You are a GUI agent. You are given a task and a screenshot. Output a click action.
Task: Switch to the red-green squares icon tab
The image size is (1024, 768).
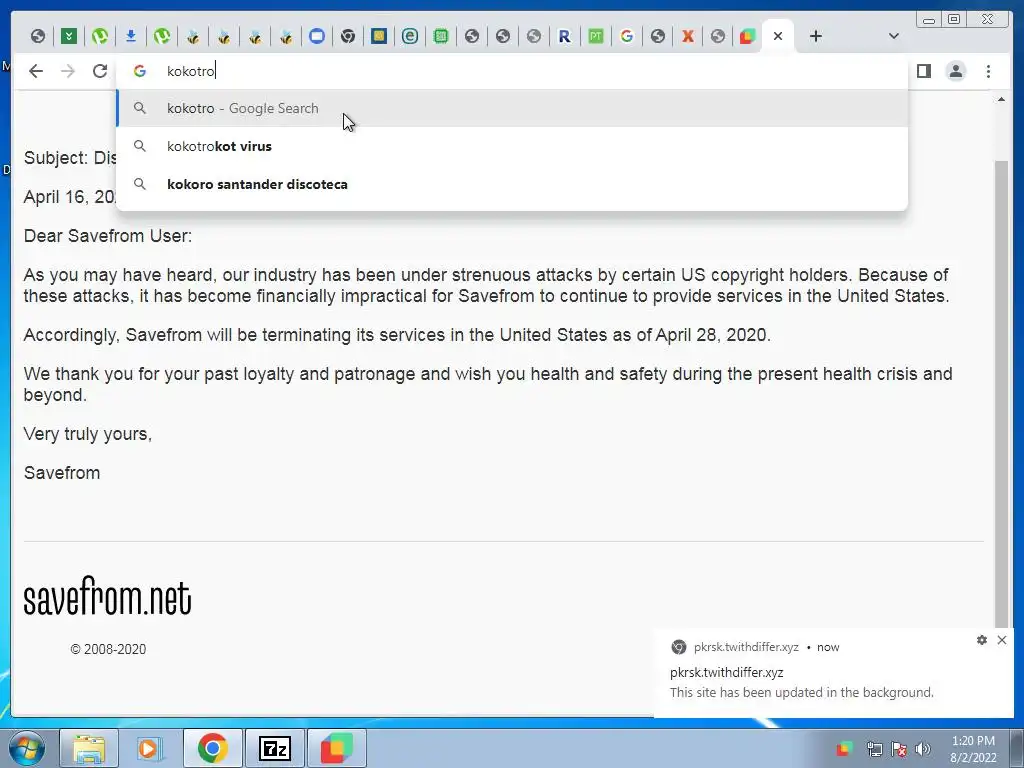point(748,36)
